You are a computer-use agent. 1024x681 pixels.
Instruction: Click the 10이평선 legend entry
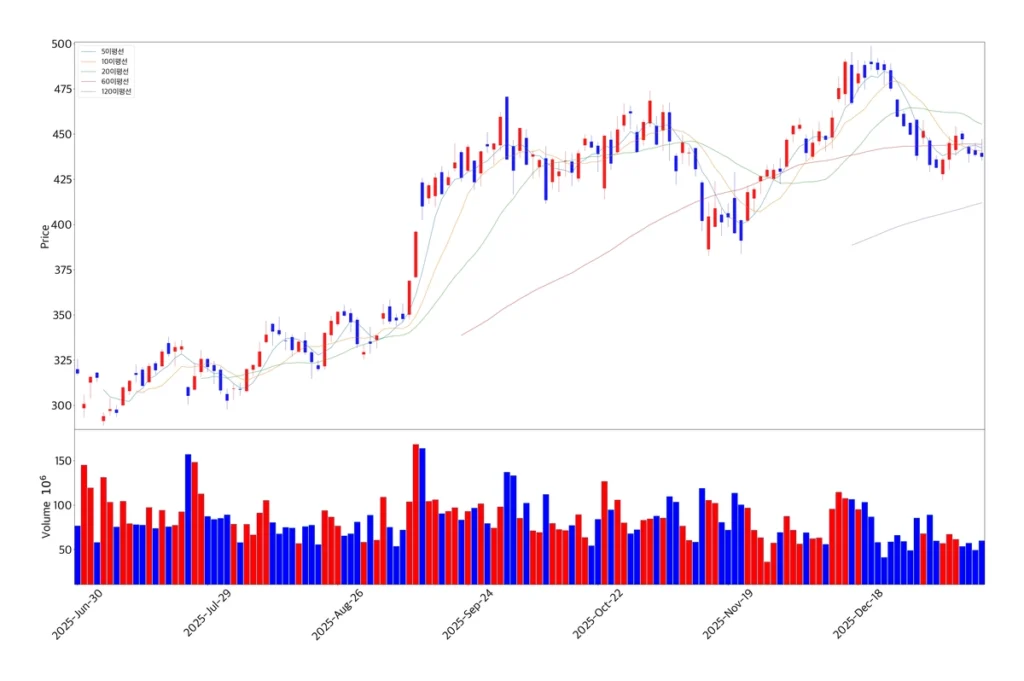114,61
